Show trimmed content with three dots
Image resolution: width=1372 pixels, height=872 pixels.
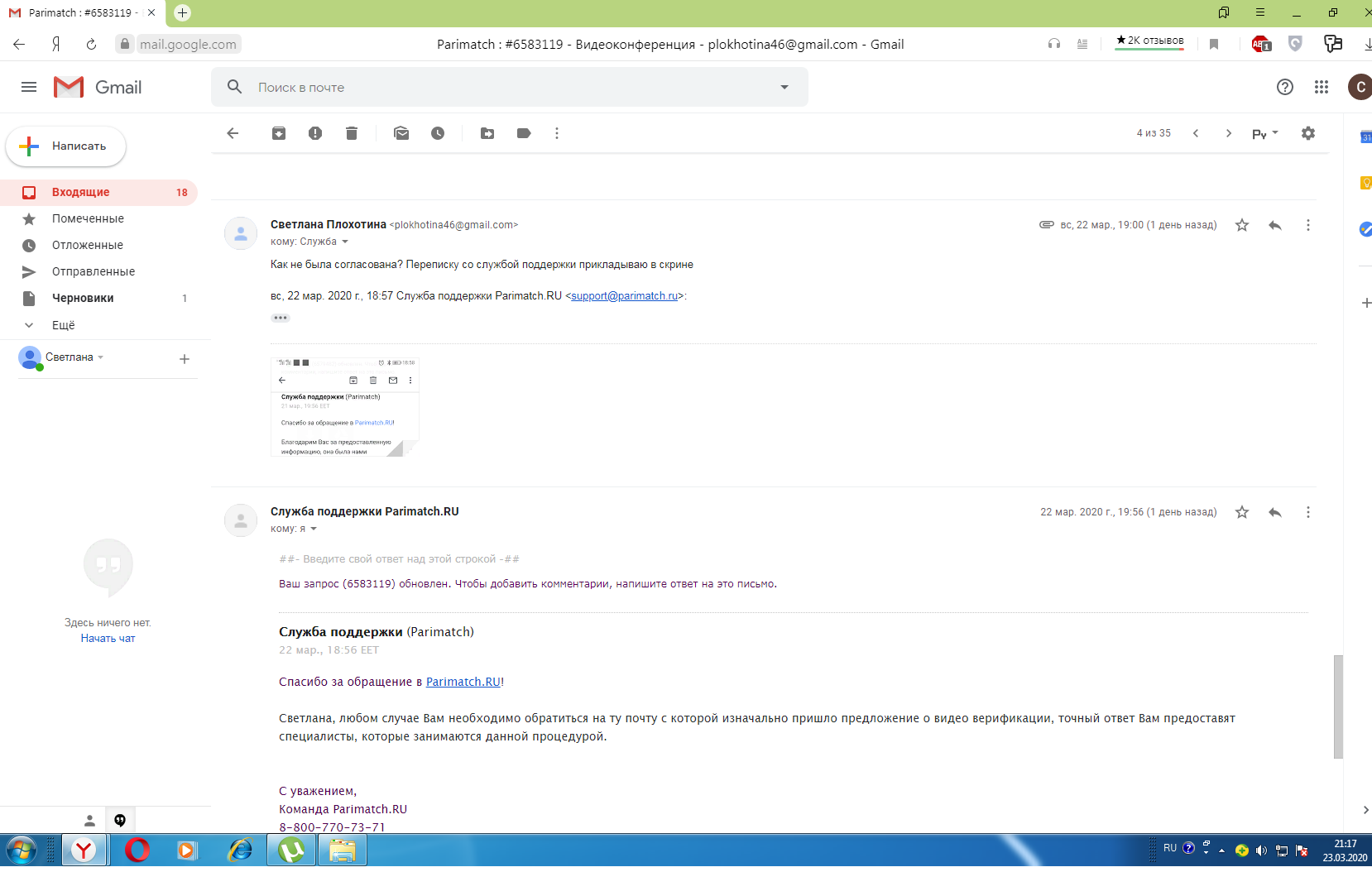[281, 318]
